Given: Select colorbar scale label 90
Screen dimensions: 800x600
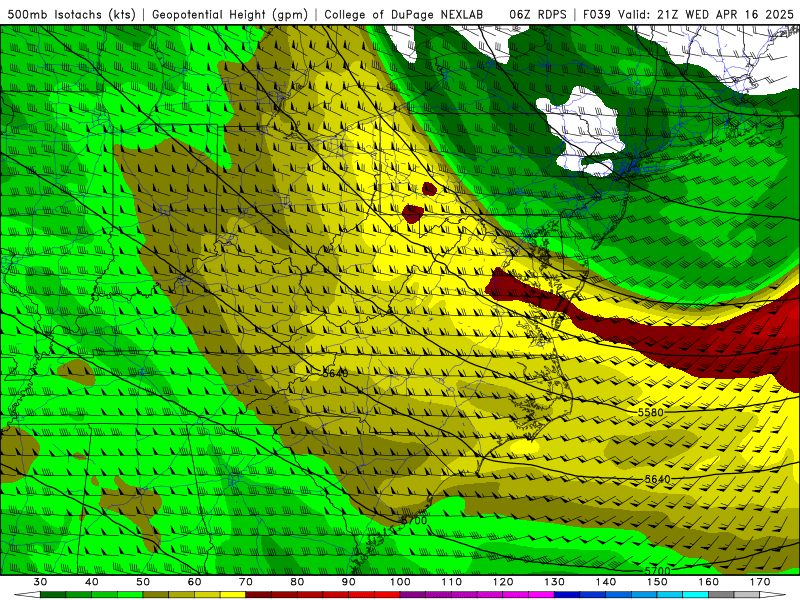Looking at the screenshot, I should point(349,582).
